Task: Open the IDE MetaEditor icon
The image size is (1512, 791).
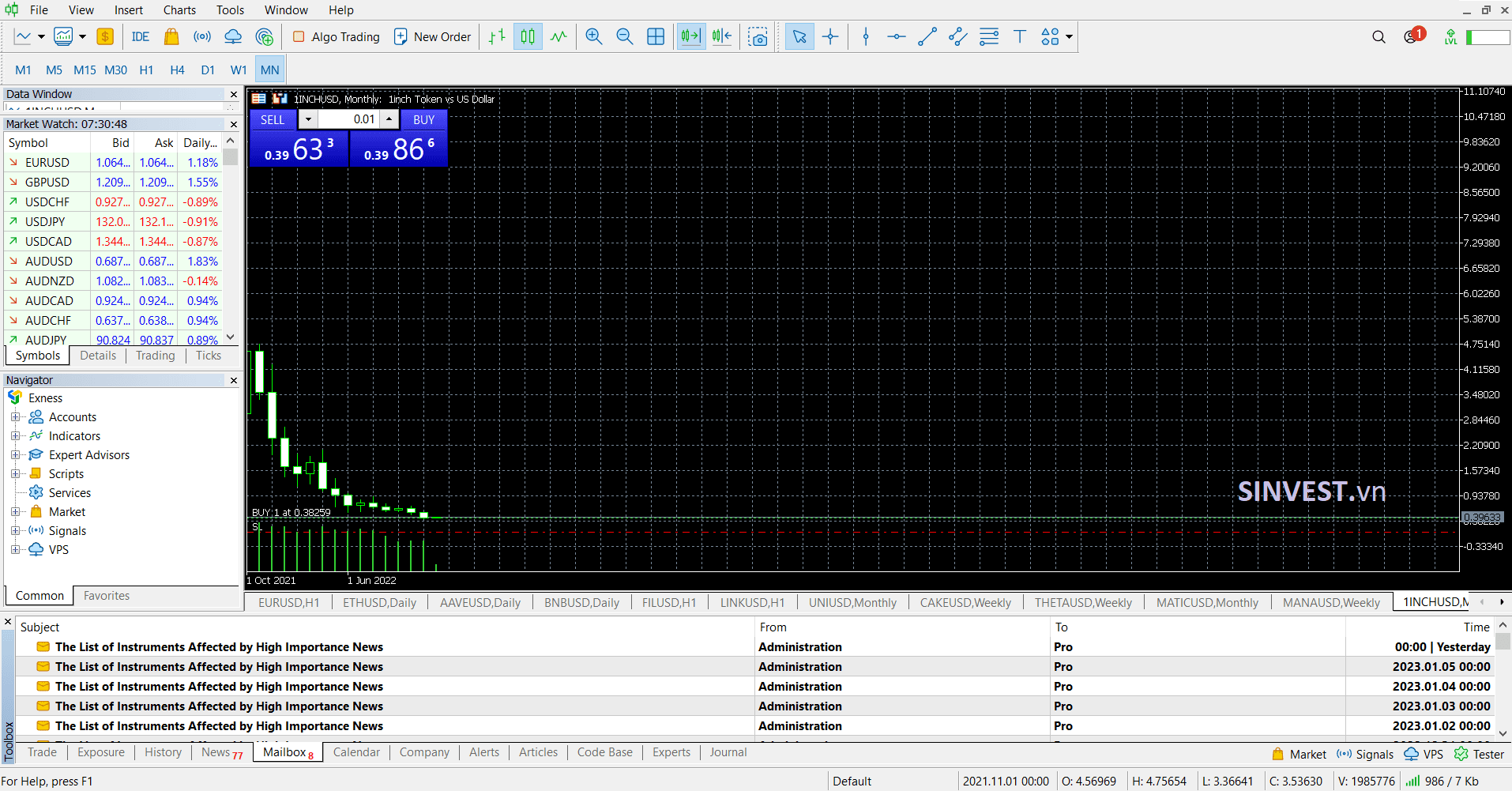Action: click(x=141, y=36)
